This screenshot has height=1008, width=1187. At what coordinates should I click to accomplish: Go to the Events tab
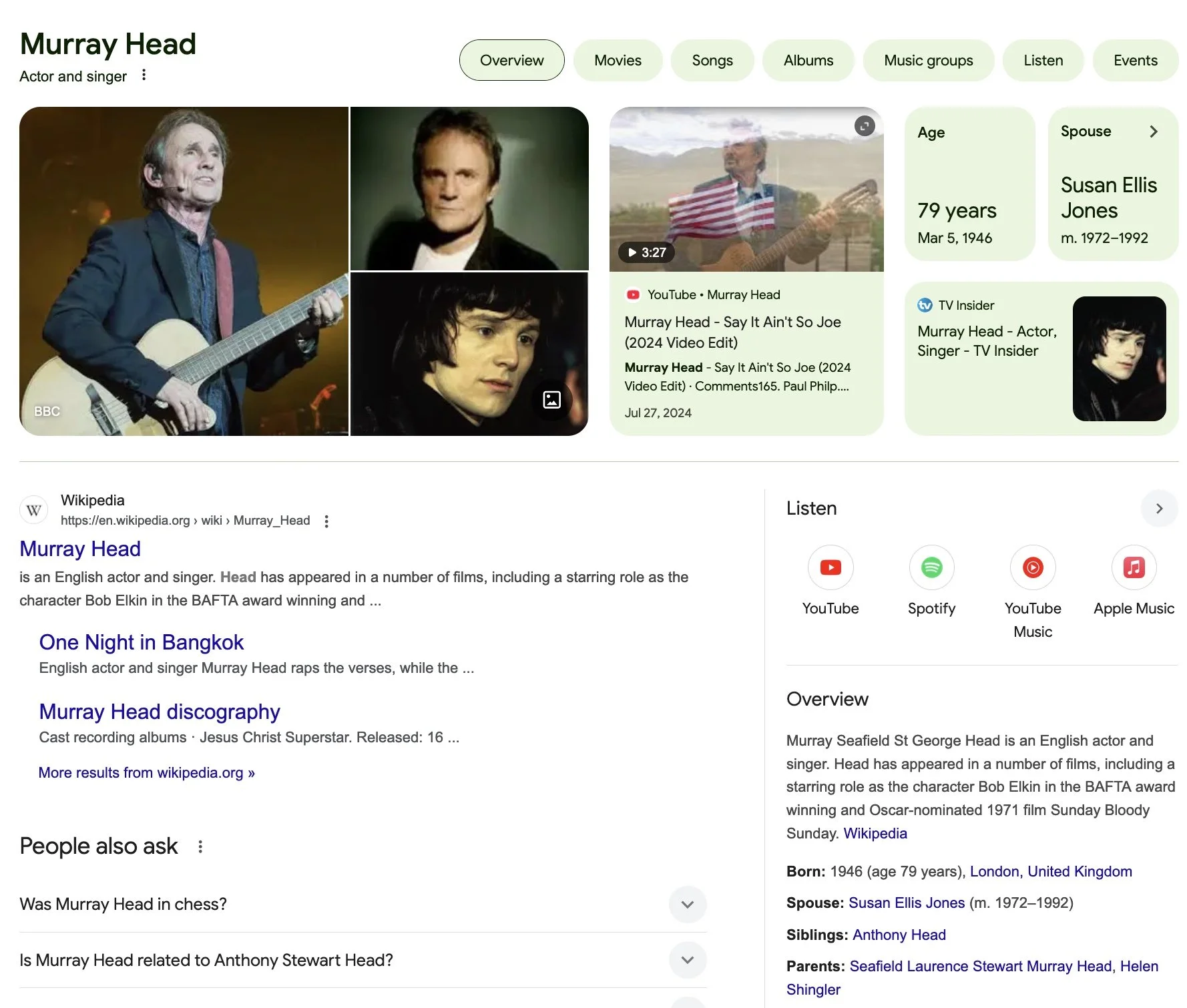pos(1135,60)
